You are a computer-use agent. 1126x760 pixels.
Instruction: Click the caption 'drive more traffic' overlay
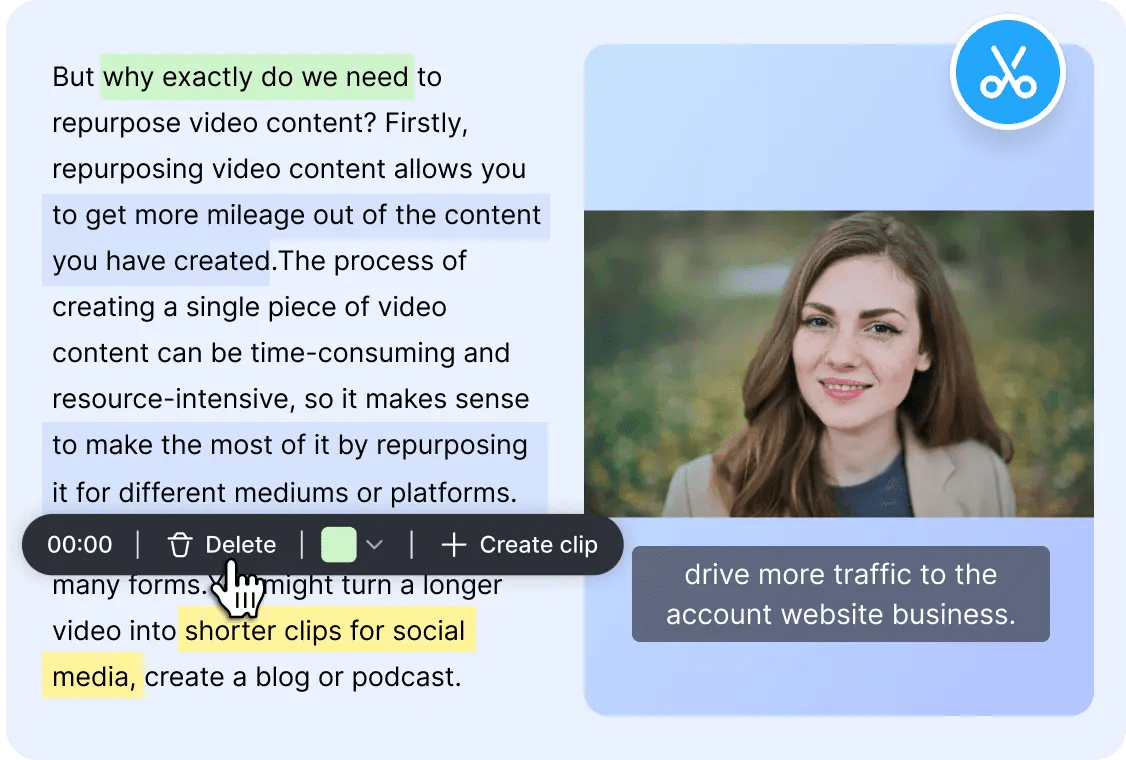coord(840,594)
